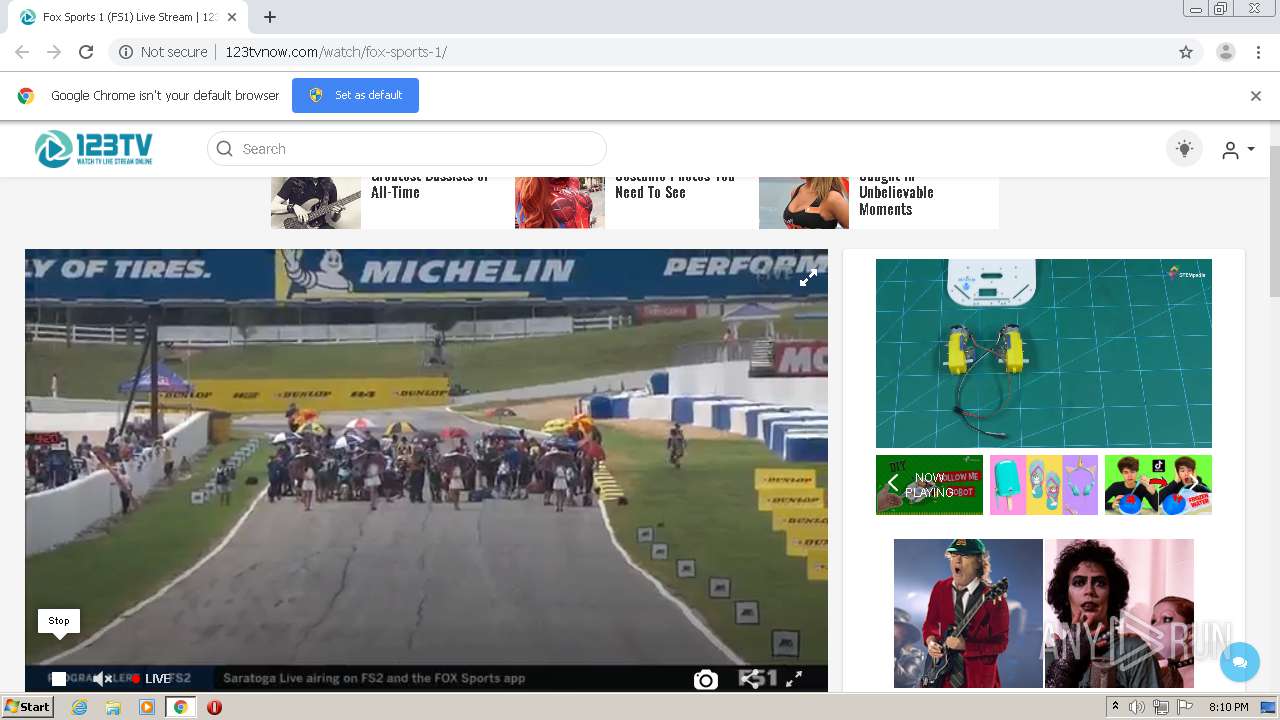Viewport: 1280px width, 720px height.
Task: Set Chrome as default browser
Action: click(x=355, y=95)
